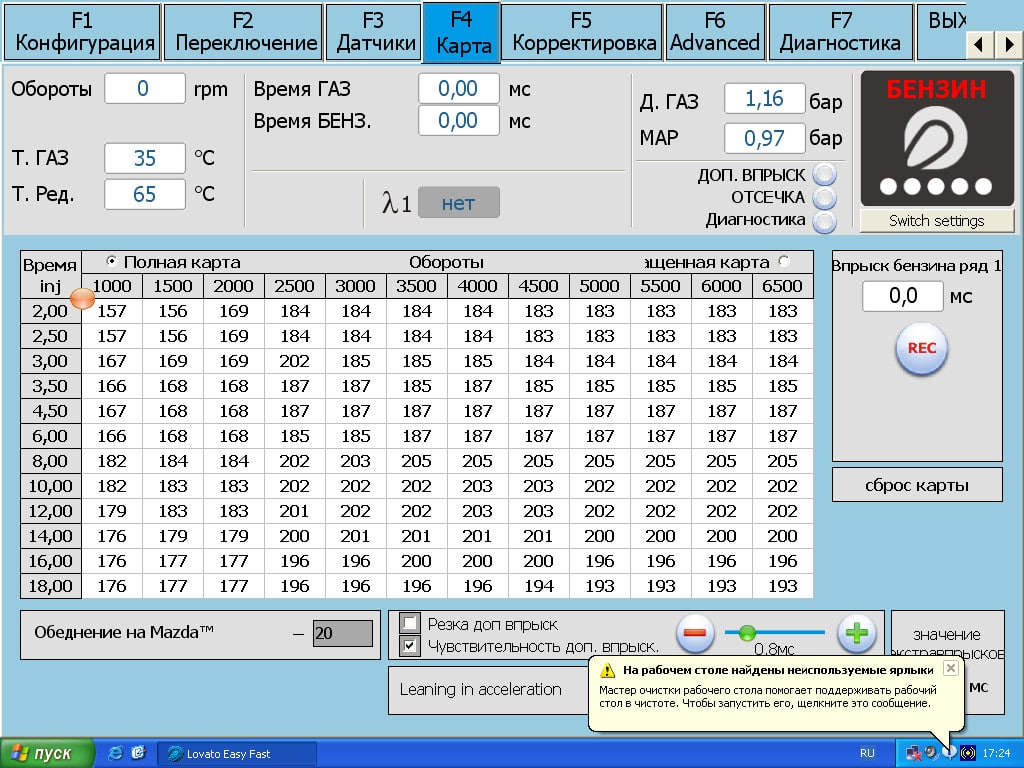Click the Д. ГАЗ pressure field
The width and height of the screenshot is (1024, 768).
tap(764, 99)
